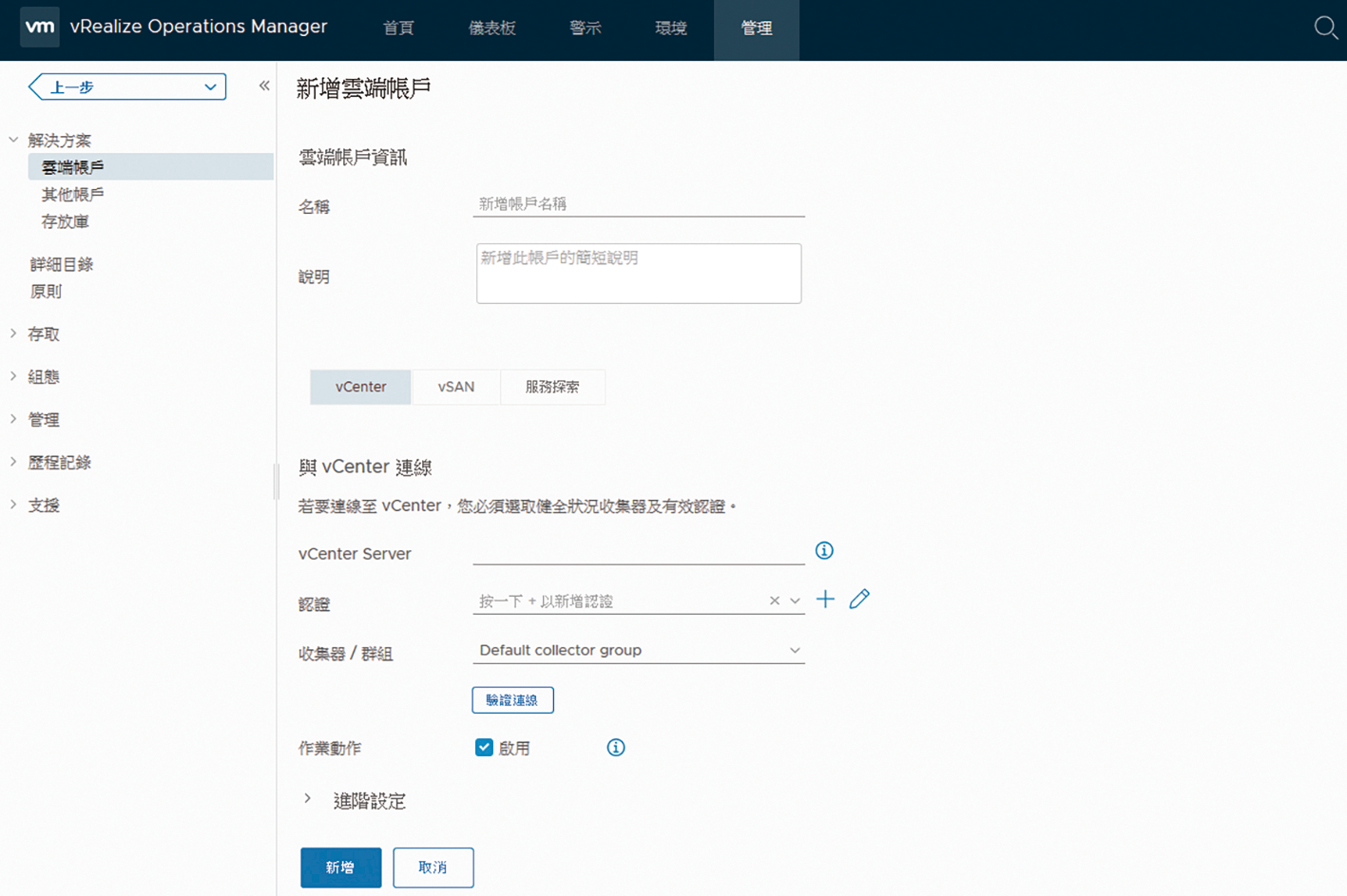Select 存放庫 in the sidebar
The height and width of the screenshot is (896, 1347).
[x=66, y=221]
